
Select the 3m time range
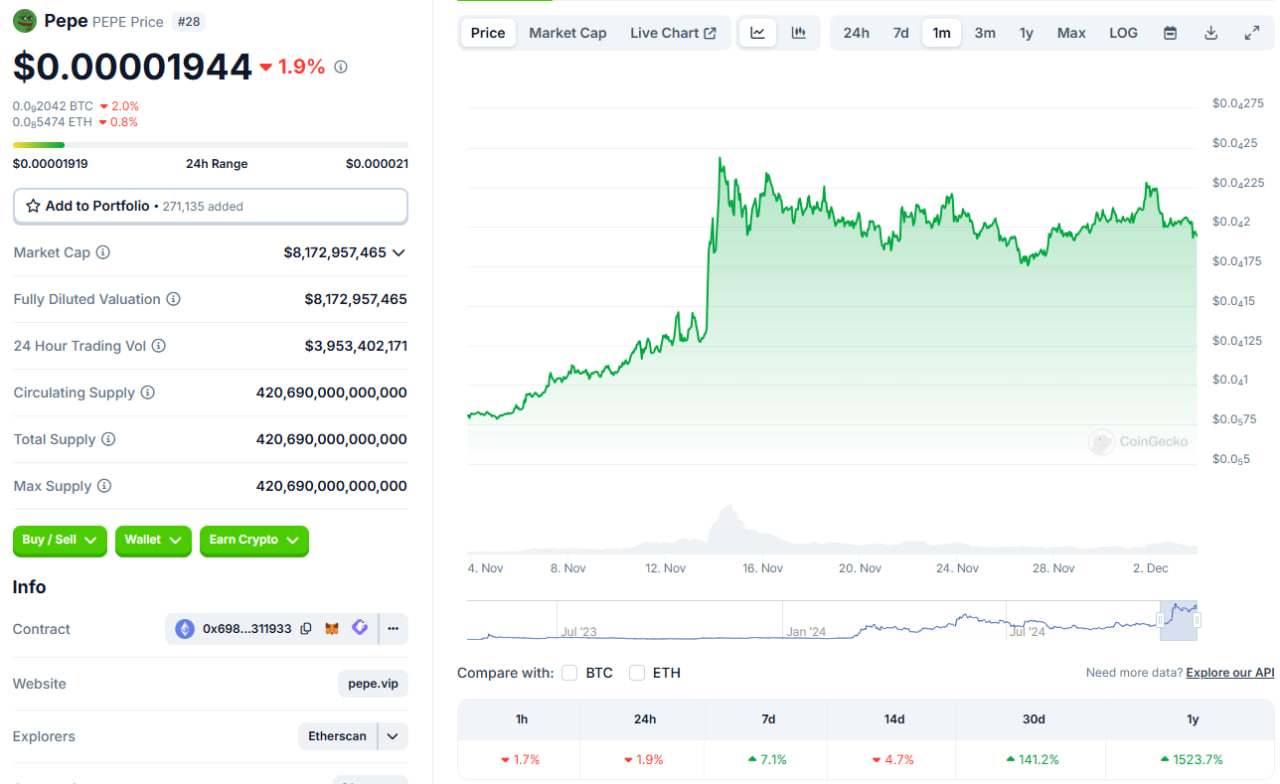click(985, 33)
